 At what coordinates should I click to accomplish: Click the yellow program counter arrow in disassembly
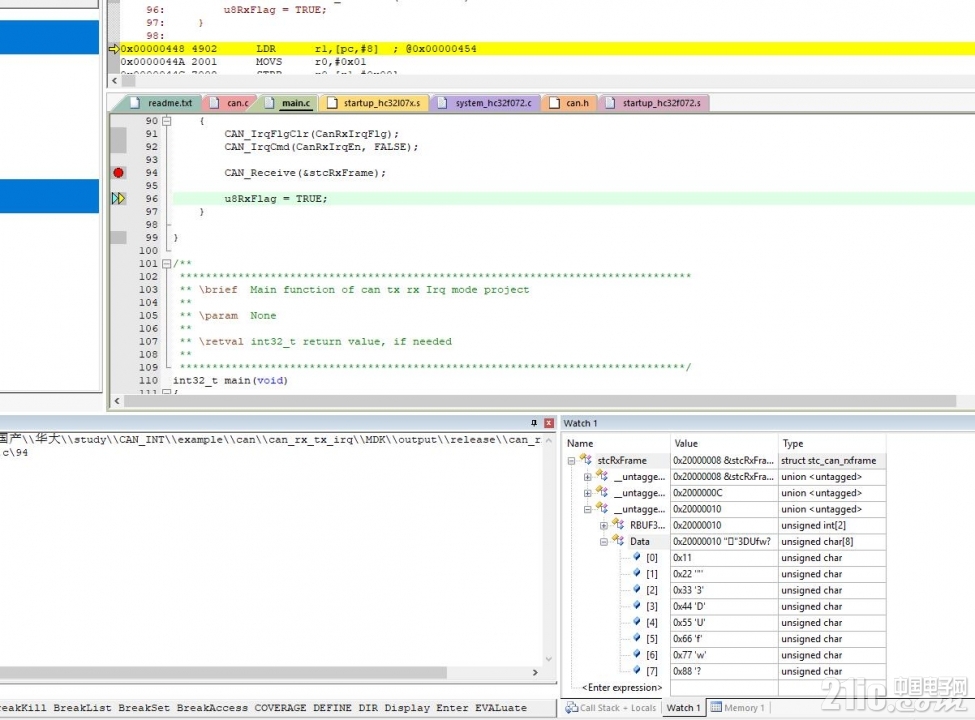pos(114,48)
